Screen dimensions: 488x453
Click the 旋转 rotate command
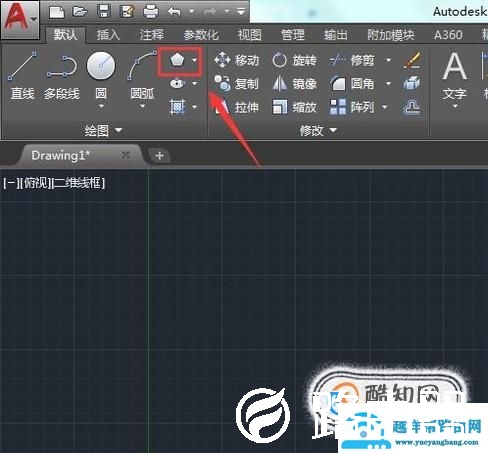(x=294, y=60)
